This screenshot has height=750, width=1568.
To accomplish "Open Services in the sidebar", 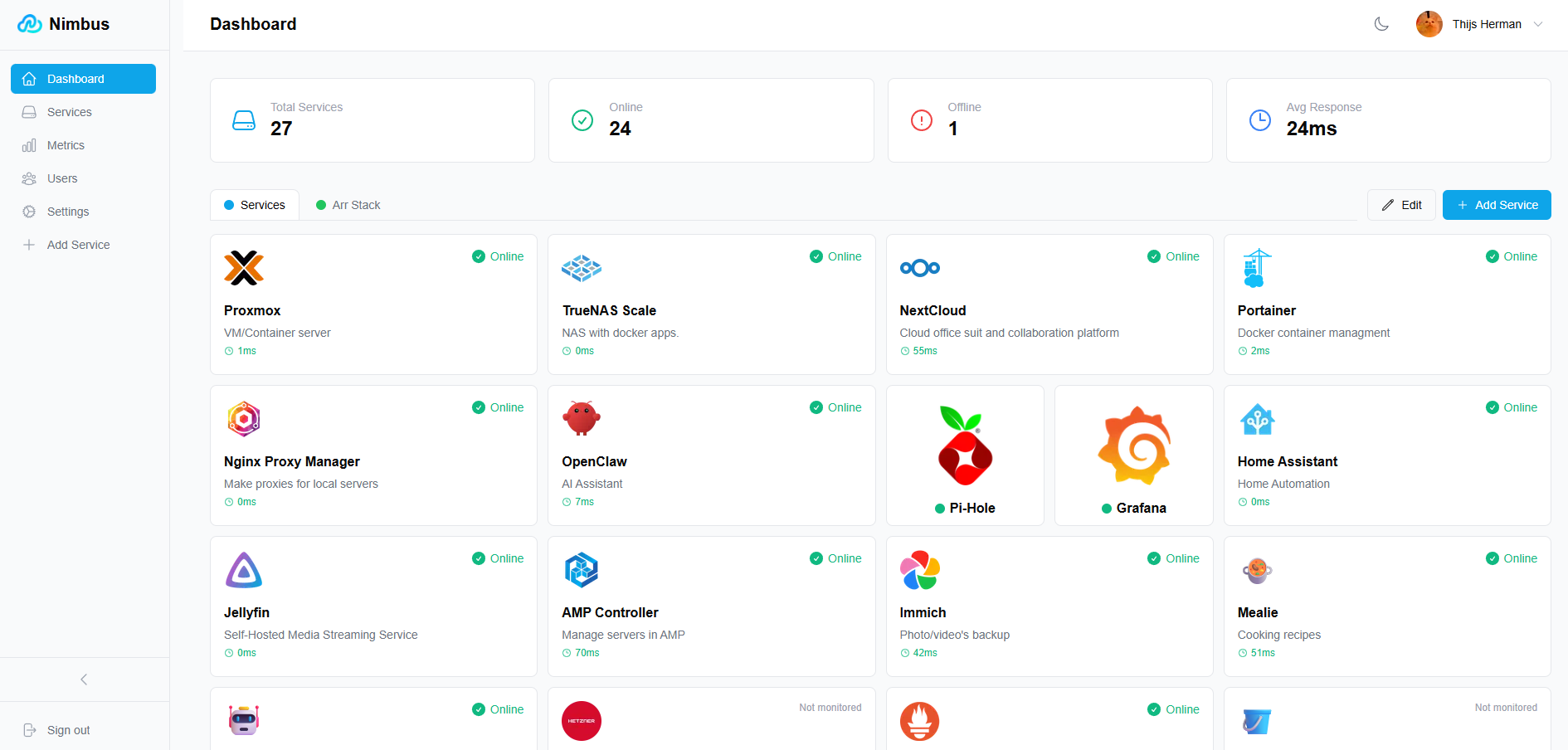I will point(83,112).
